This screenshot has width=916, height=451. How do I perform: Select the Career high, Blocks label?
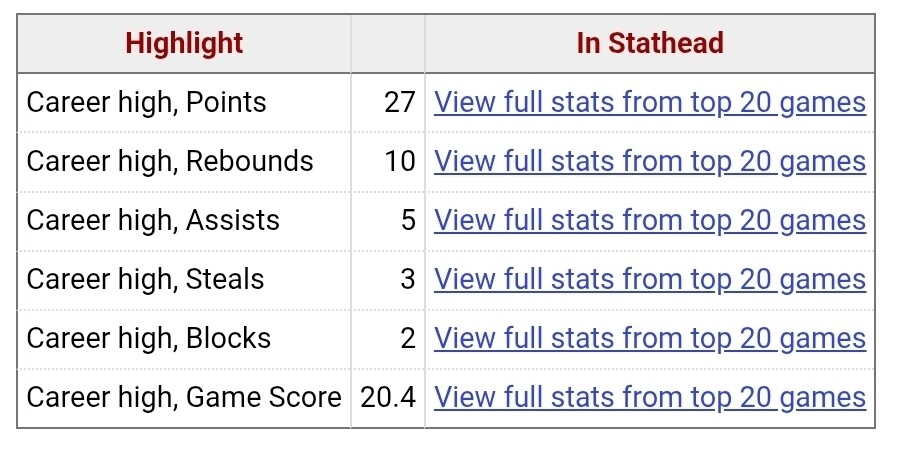(x=148, y=338)
